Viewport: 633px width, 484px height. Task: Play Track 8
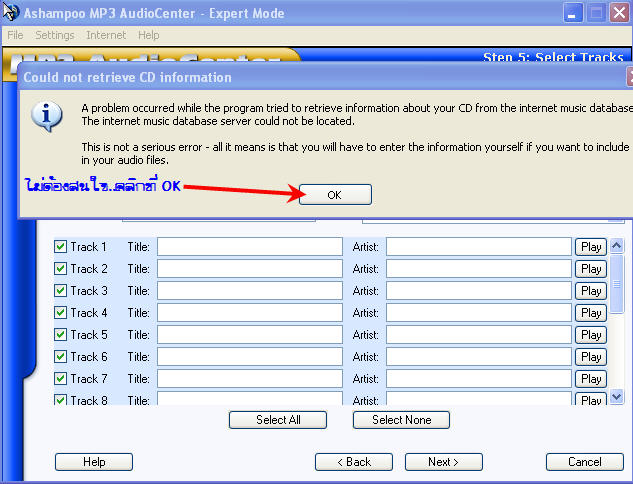591,399
